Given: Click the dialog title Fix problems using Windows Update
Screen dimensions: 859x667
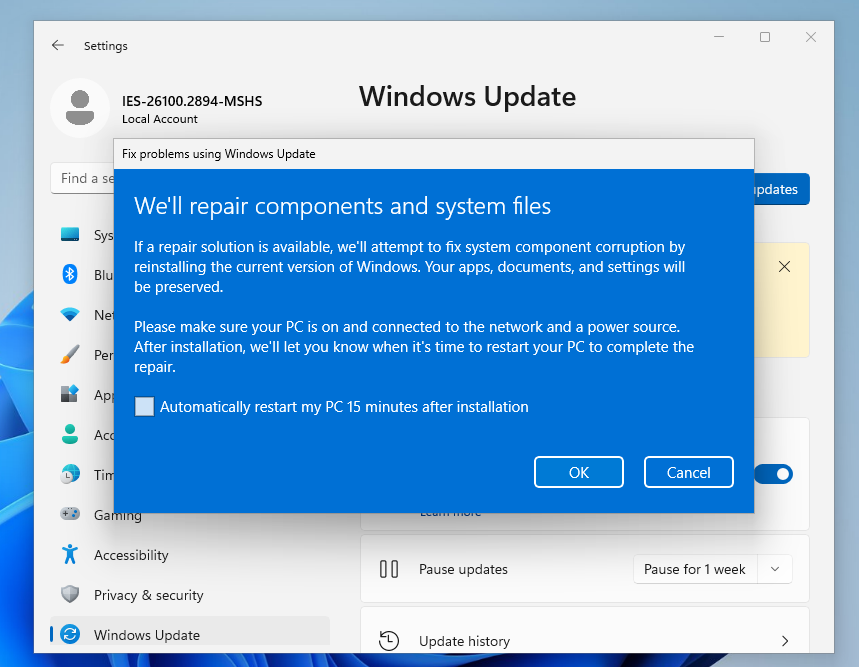Looking at the screenshot, I should [x=219, y=154].
